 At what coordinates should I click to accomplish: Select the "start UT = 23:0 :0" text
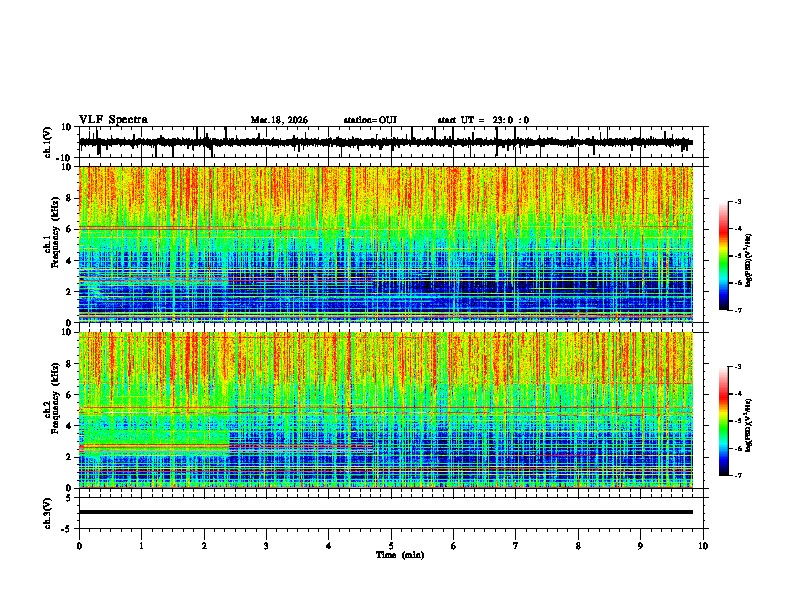click(483, 120)
